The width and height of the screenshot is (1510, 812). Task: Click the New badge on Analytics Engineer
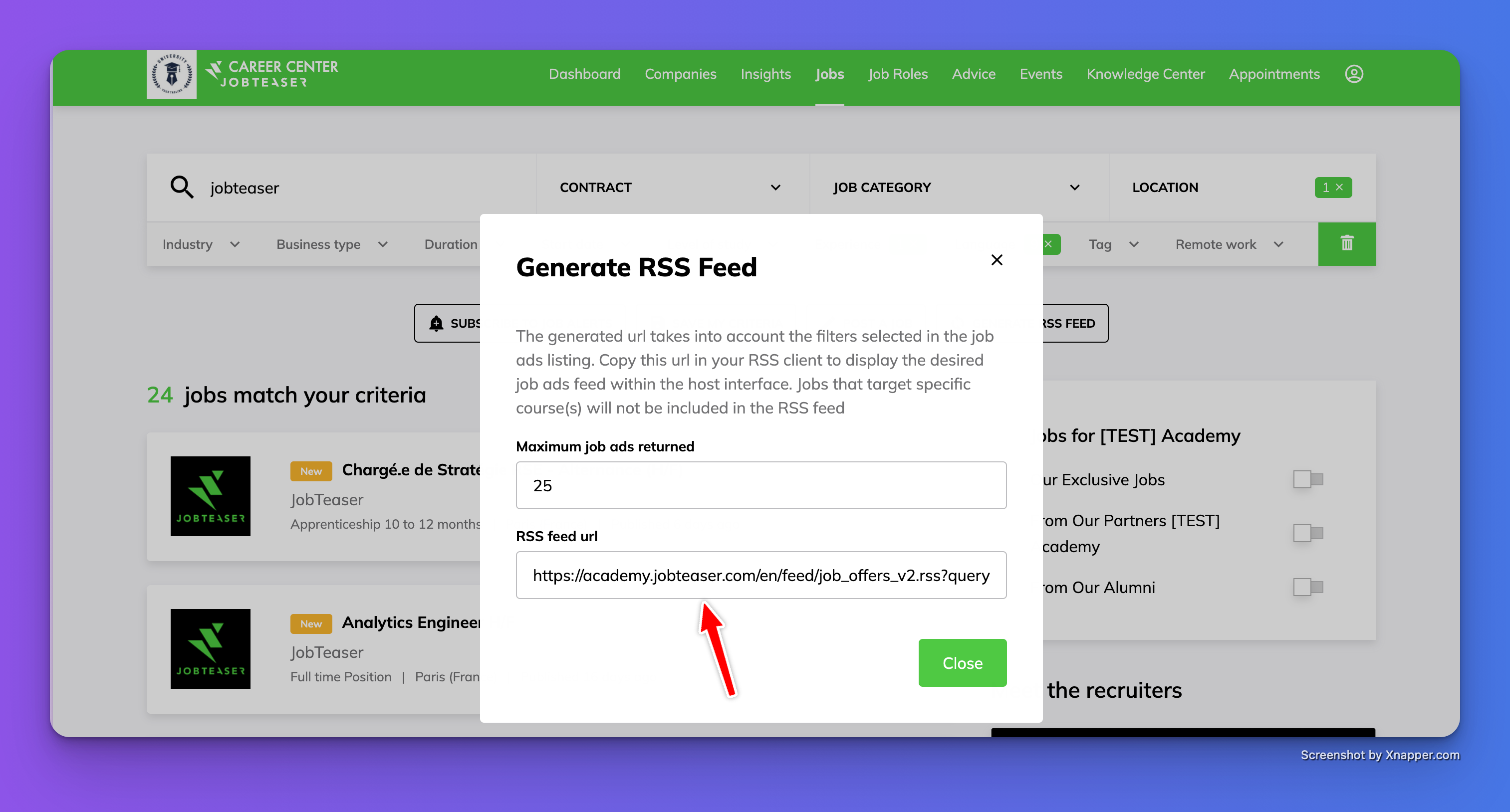(311, 623)
